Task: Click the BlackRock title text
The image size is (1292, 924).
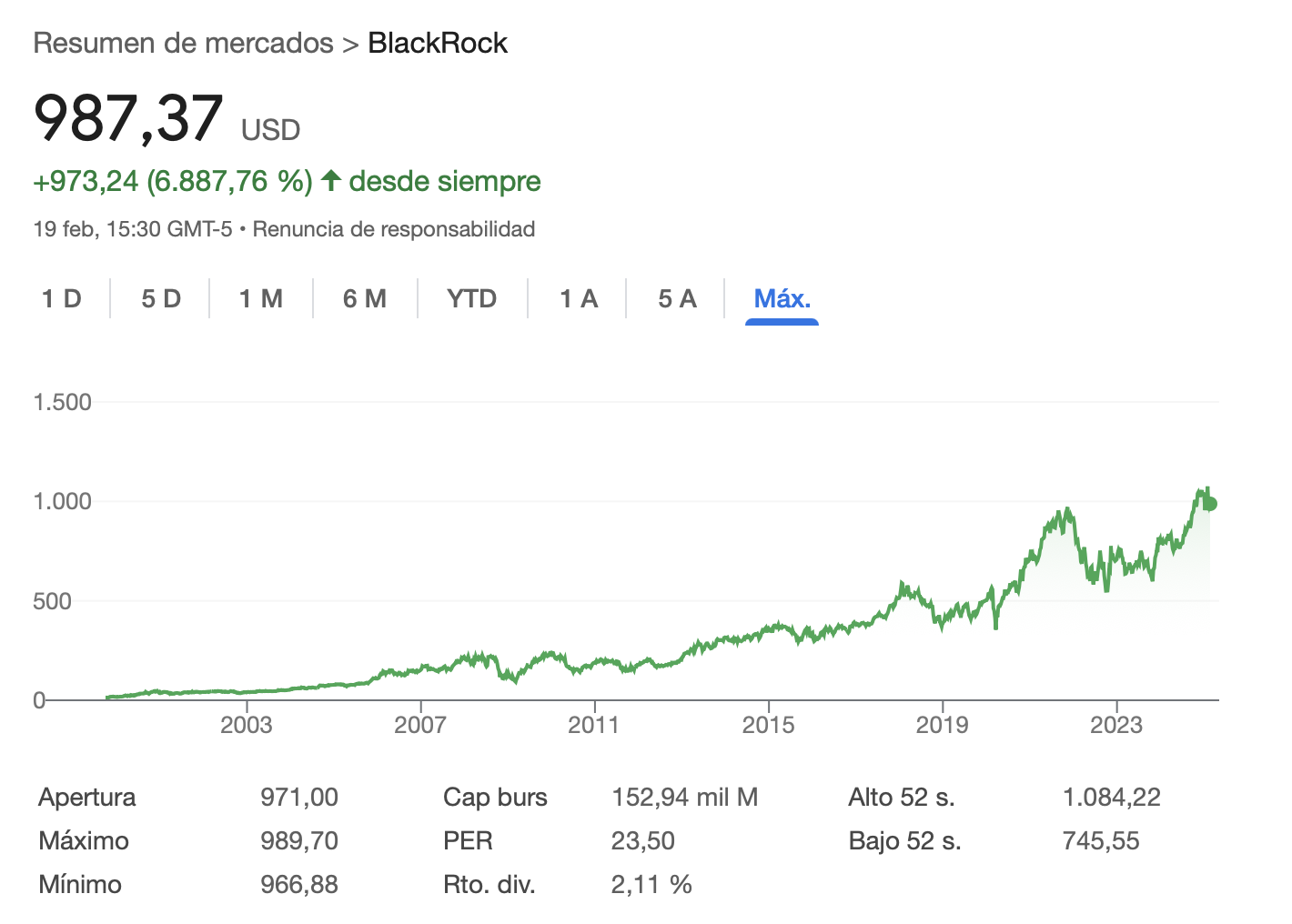Action: click(x=438, y=43)
